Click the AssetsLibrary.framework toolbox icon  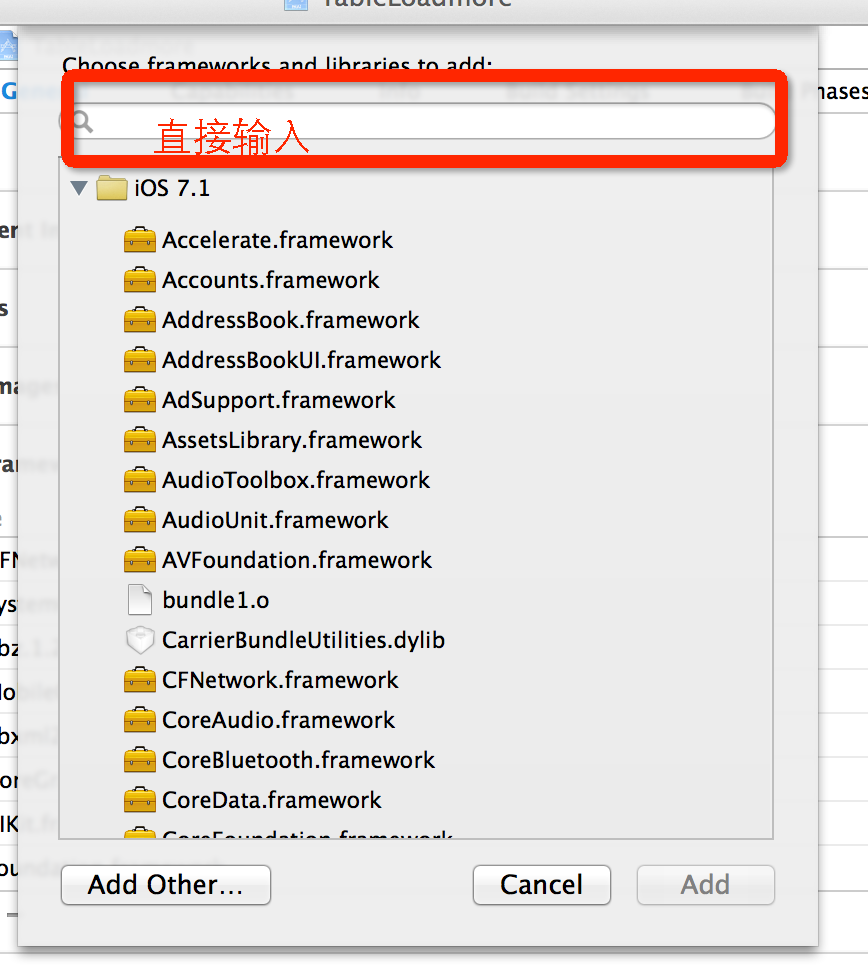coord(140,440)
